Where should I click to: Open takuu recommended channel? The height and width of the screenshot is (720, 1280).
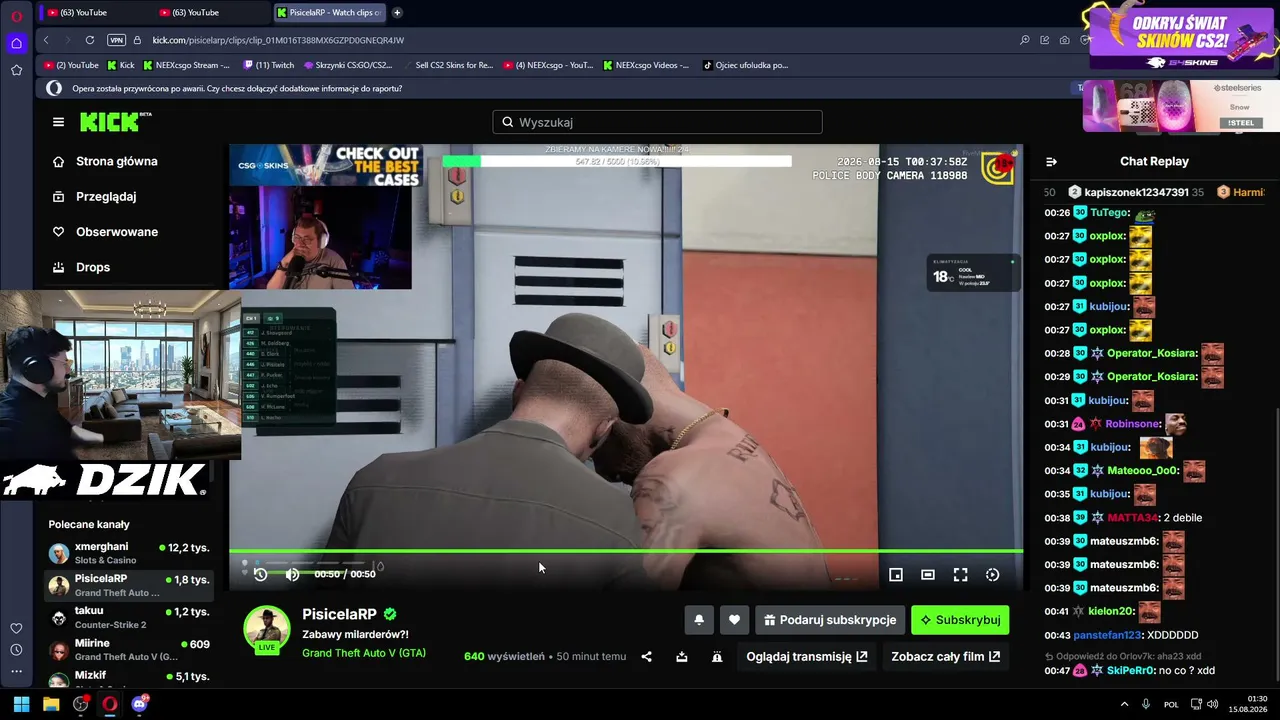tap(129, 617)
